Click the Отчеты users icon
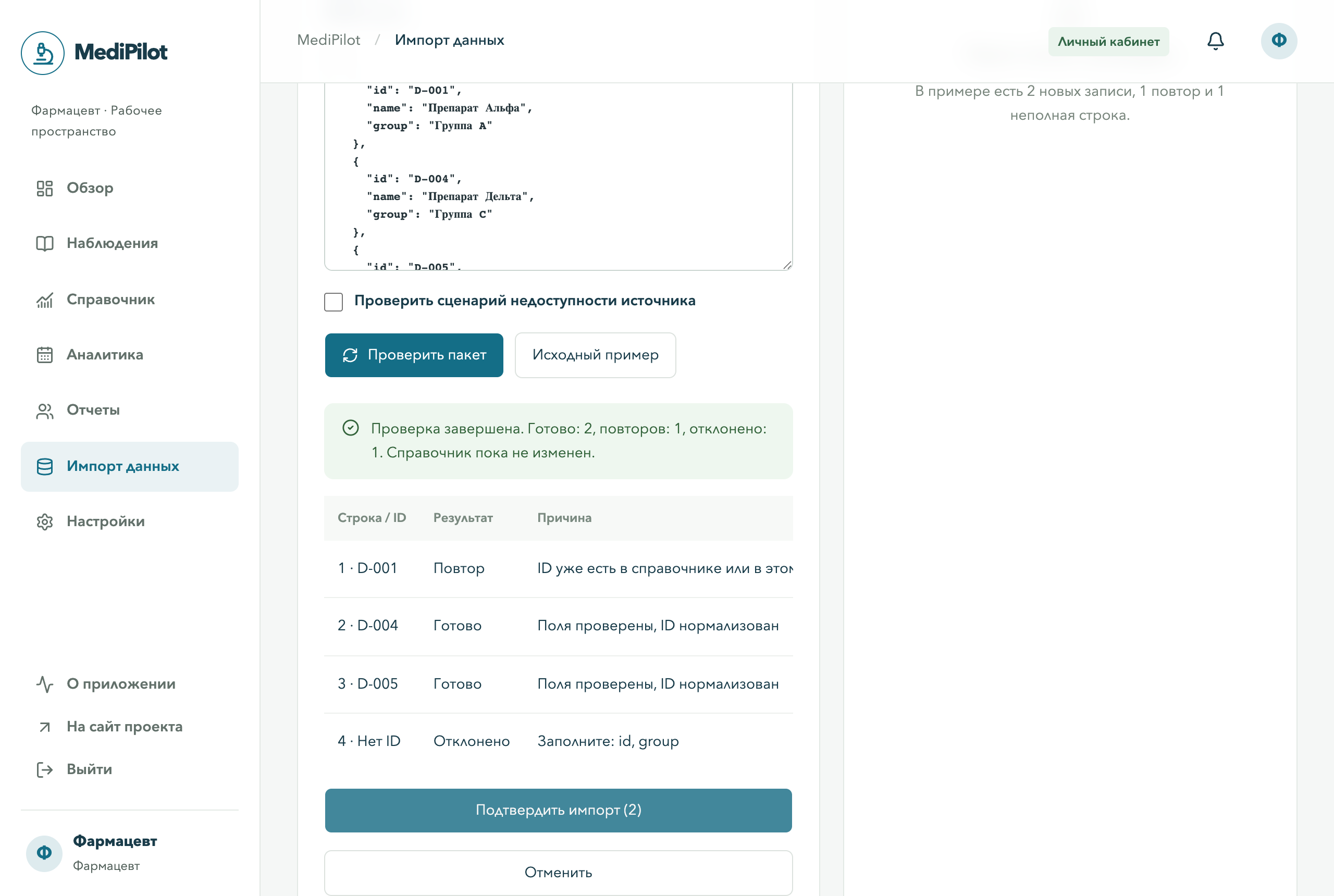The image size is (1334, 896). 45,411
